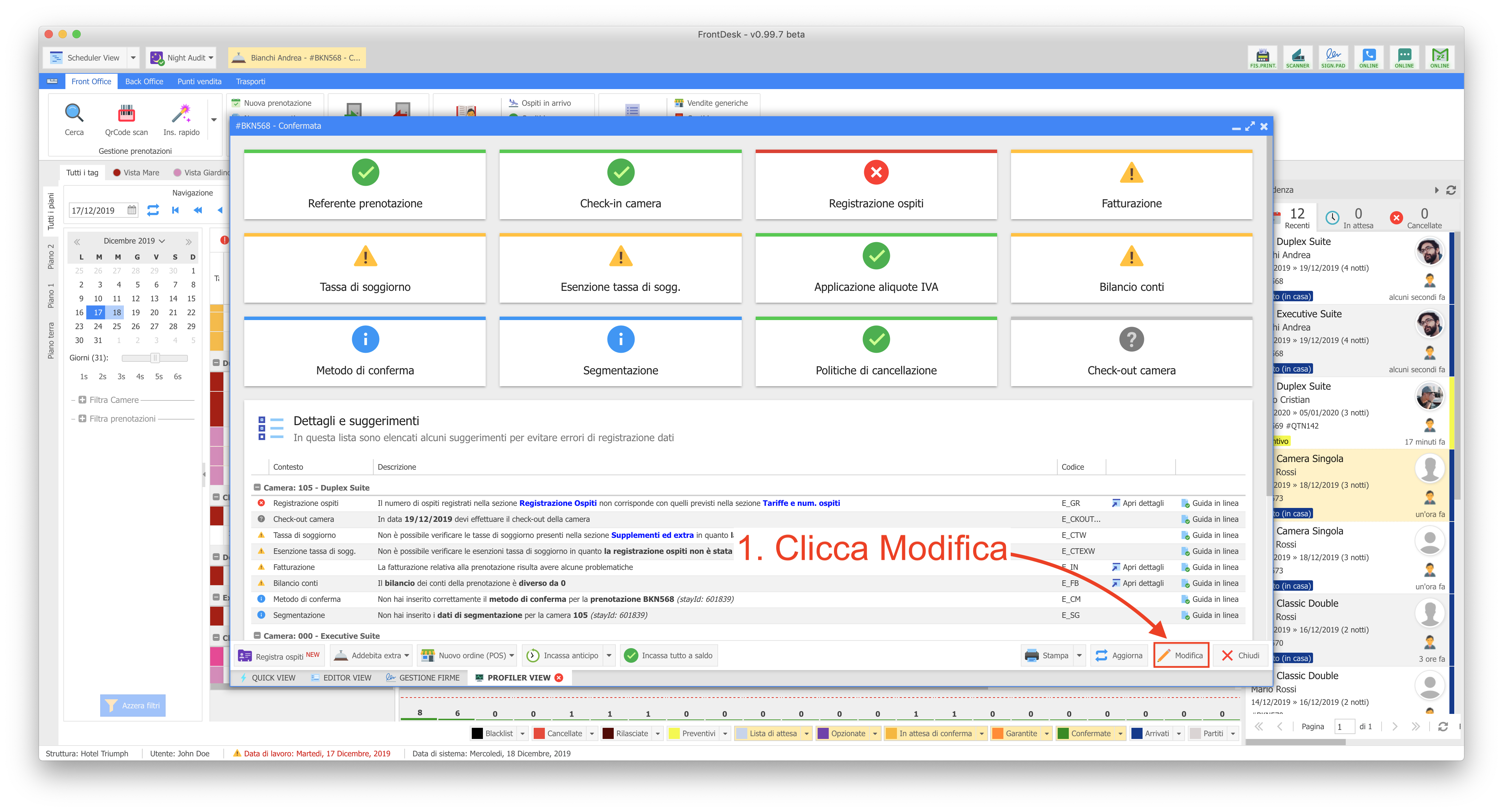Viewport: 1503px width, 812px height.
Task: Switch to the Back Office ribbon tab
Action: point(144,81)
